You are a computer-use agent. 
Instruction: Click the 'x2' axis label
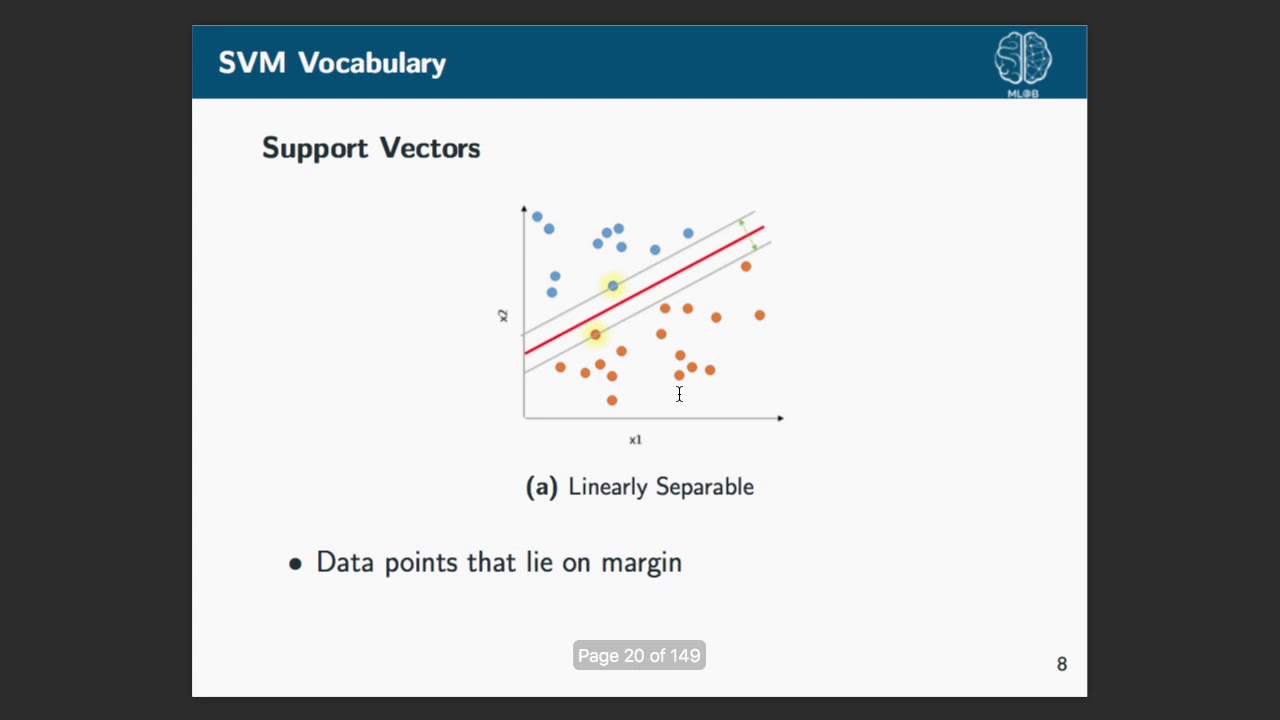[x=503, y=315]
